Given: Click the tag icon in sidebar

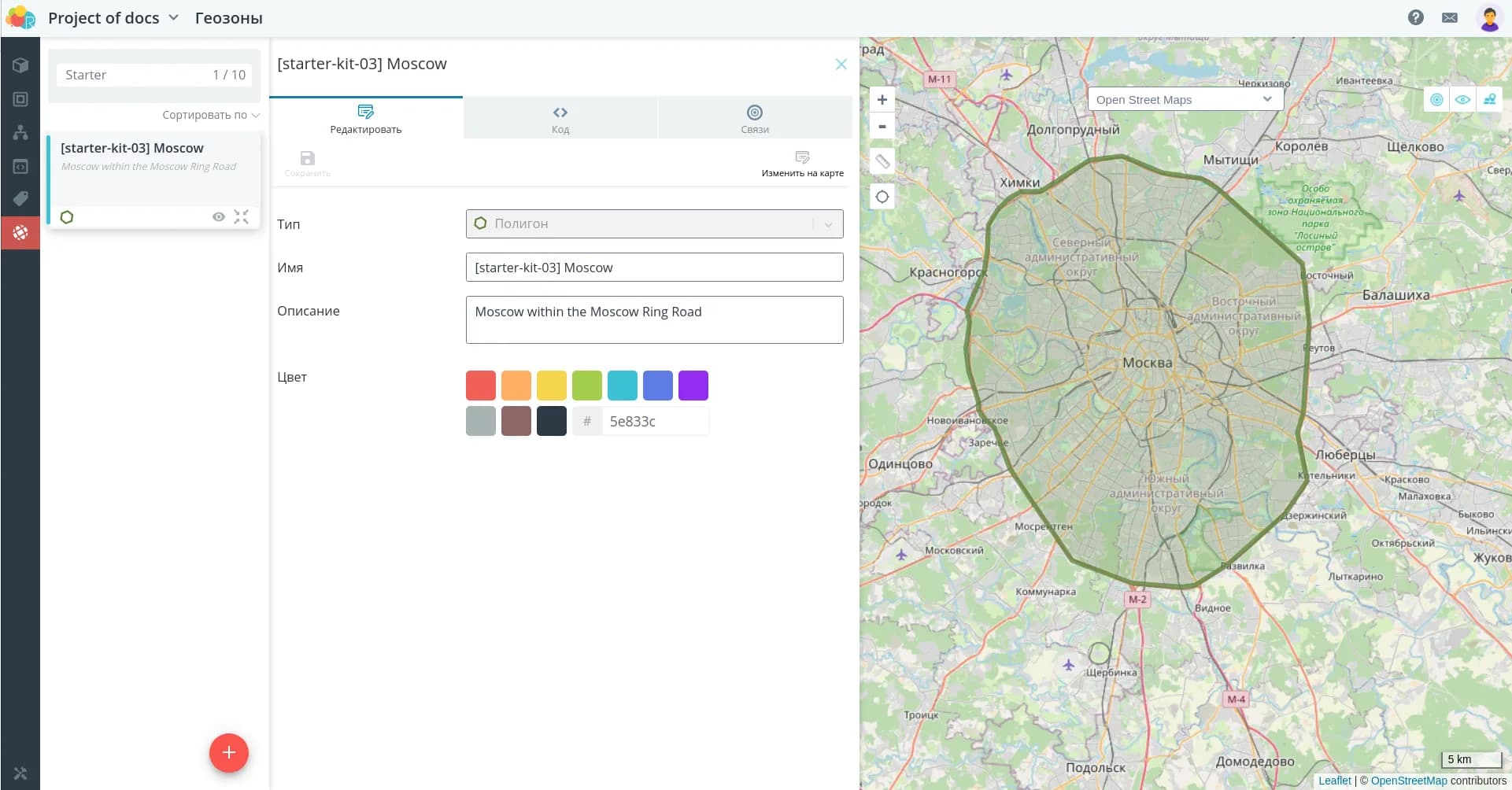Looking at the screenshot, I should (20, 198).
